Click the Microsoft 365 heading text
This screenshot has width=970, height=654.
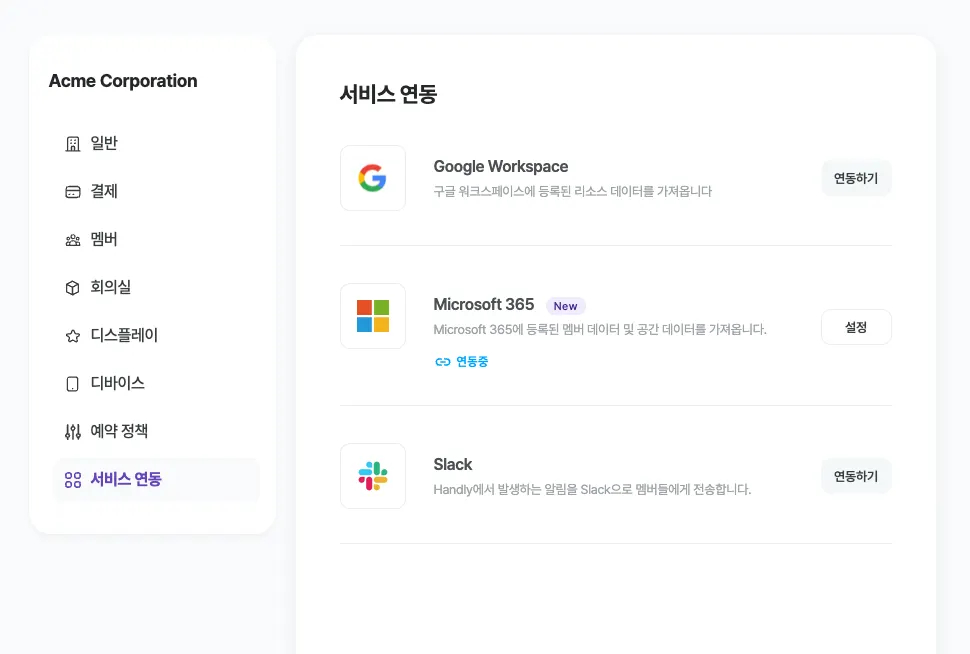point(484,304)
